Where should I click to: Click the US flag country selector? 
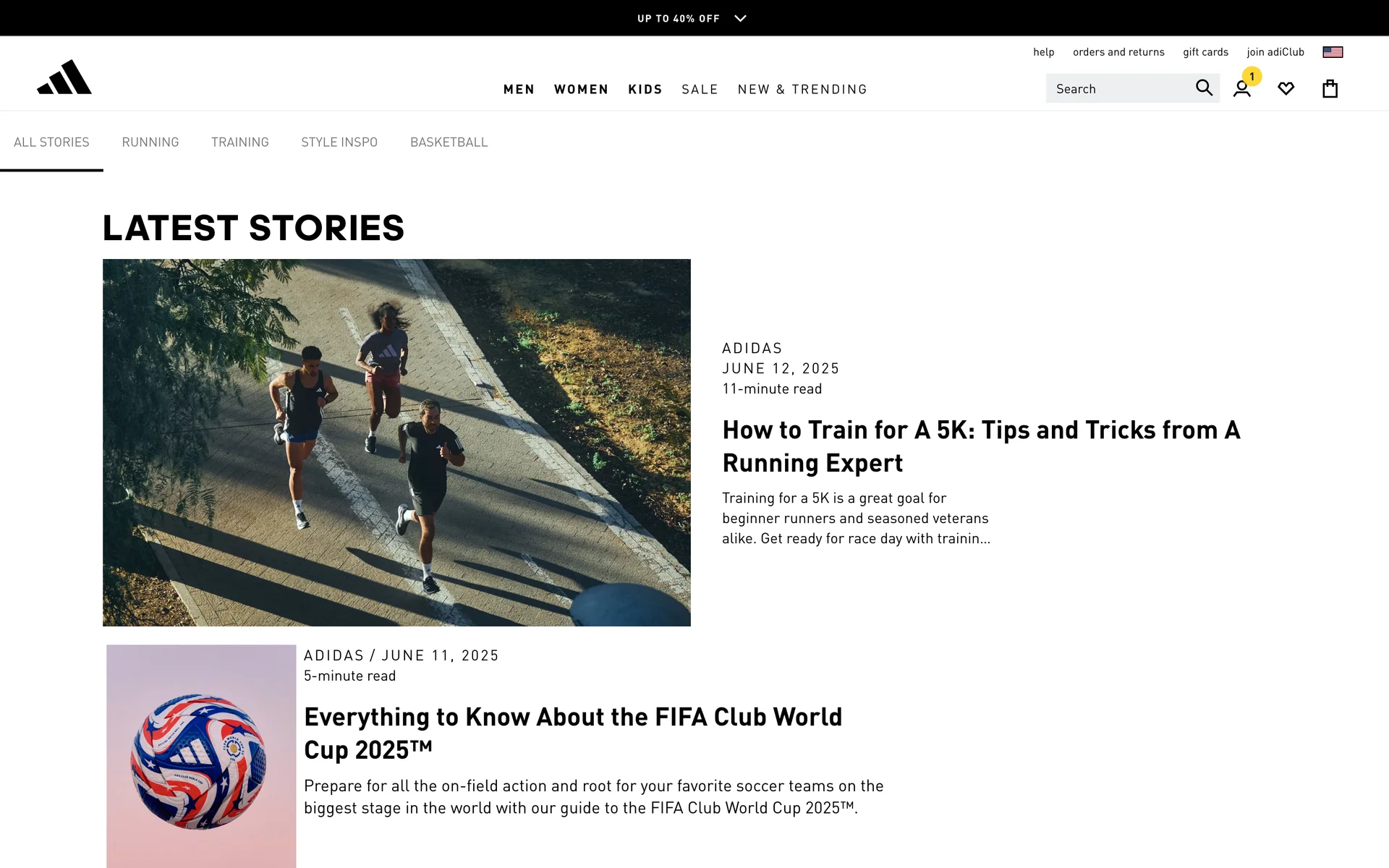[x=1333, y=52]
